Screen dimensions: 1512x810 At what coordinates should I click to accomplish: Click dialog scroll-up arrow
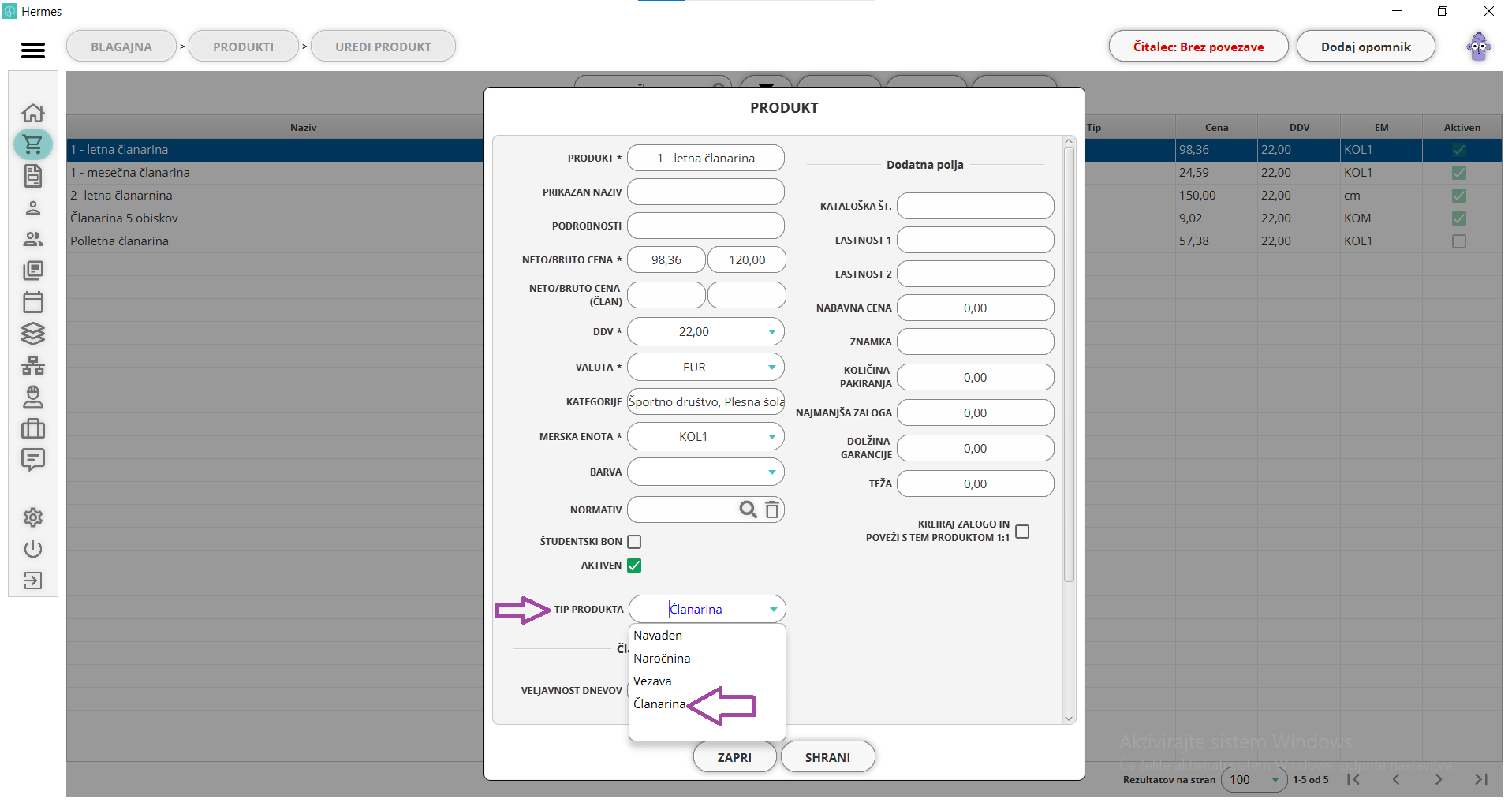(1069, 142)
